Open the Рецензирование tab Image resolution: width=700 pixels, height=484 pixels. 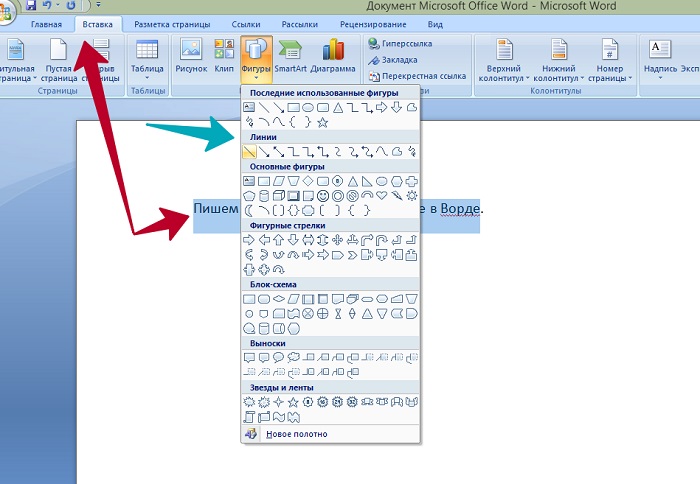[x=373, y=25]
